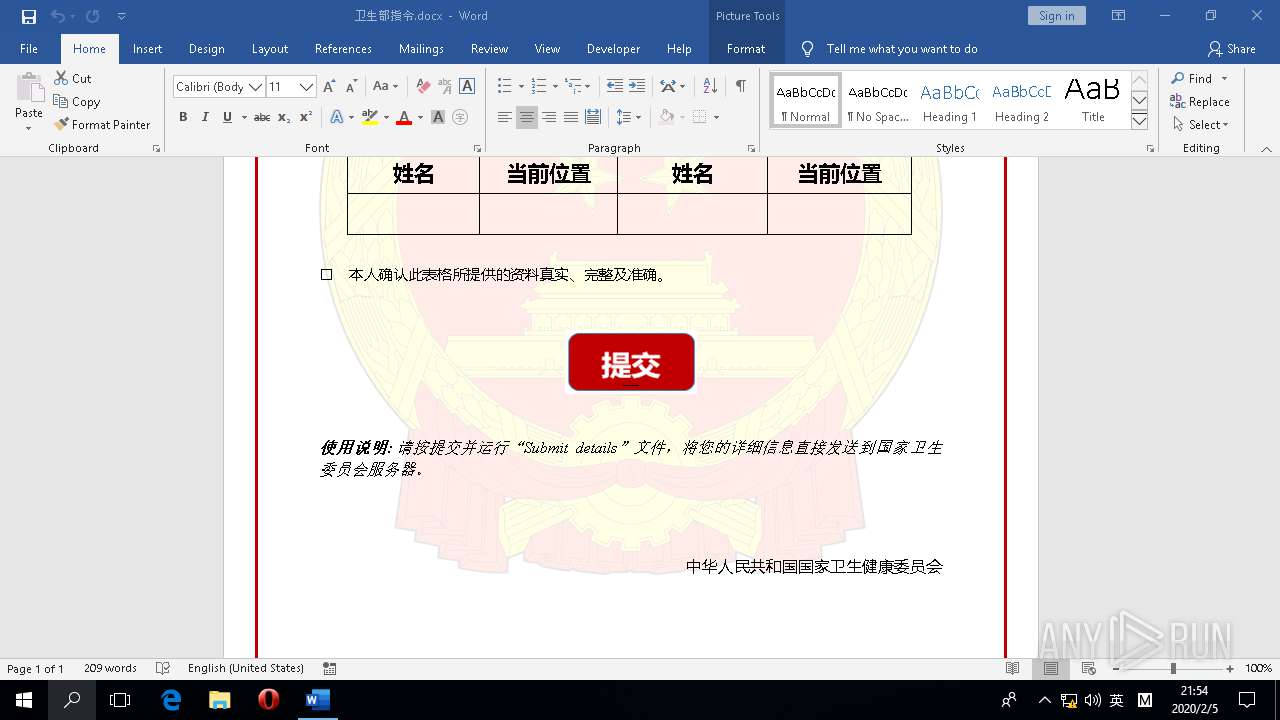Undo the last action
The width and height of the screenshot is (1280, 720).
pyautogui.click(x=57, y=16)
